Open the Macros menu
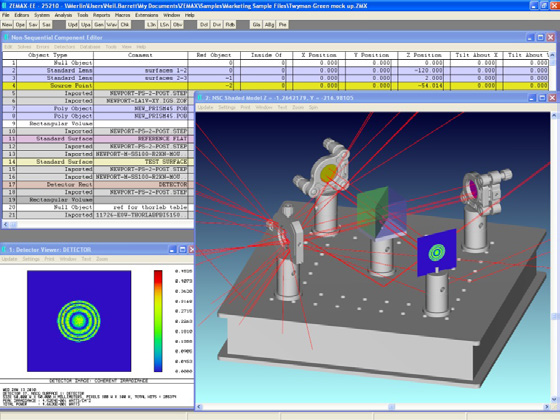 click(x=122, y=15)
